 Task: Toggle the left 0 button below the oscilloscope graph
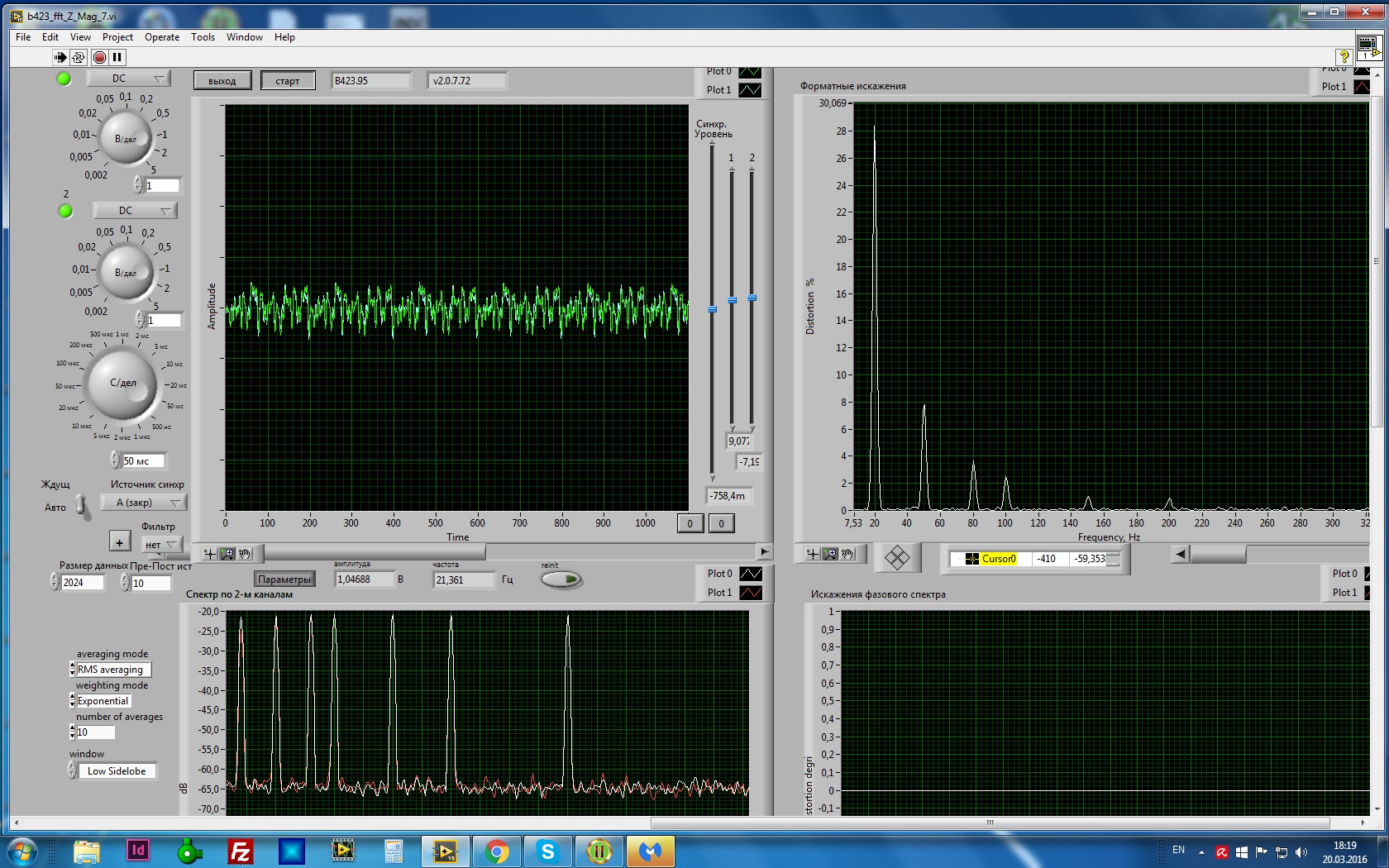click(690, 523)
